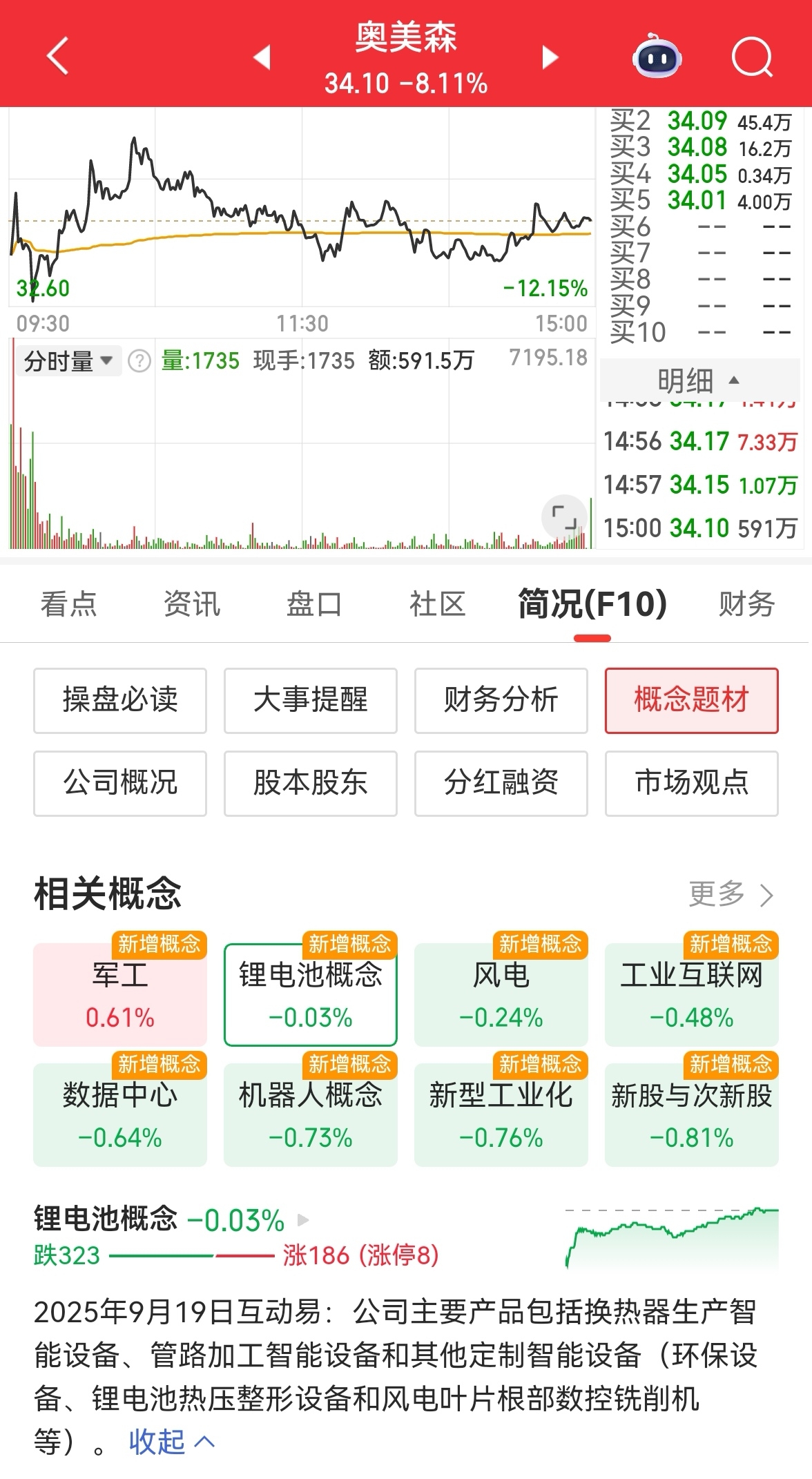
Task: Open the 大事提醒 section
Action: [x=311, y=700]
